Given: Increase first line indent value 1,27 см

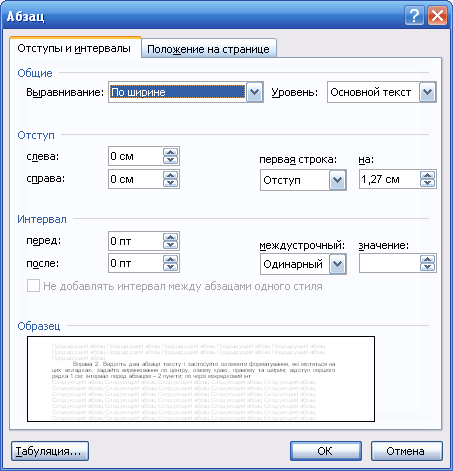Looking at the screenshot, I should (x=428, y=176).
